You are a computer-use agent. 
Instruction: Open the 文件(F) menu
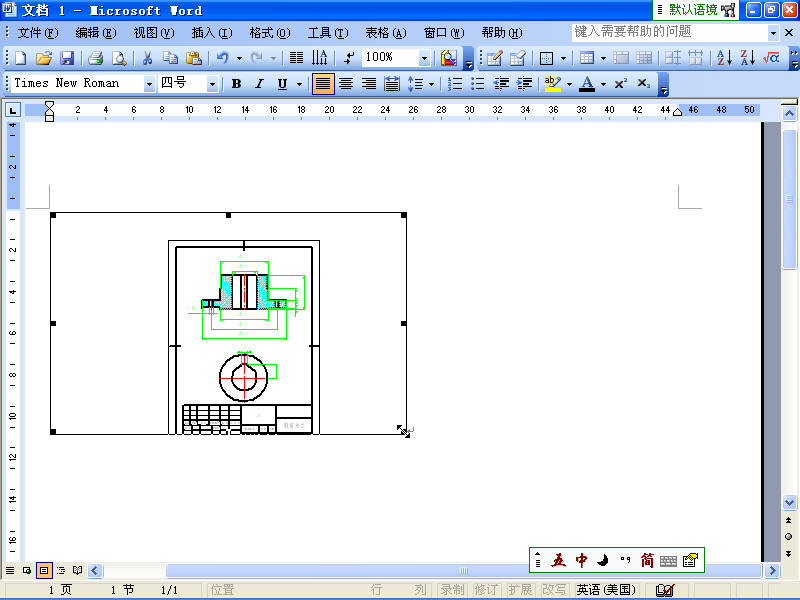click(x=38, y=33)
